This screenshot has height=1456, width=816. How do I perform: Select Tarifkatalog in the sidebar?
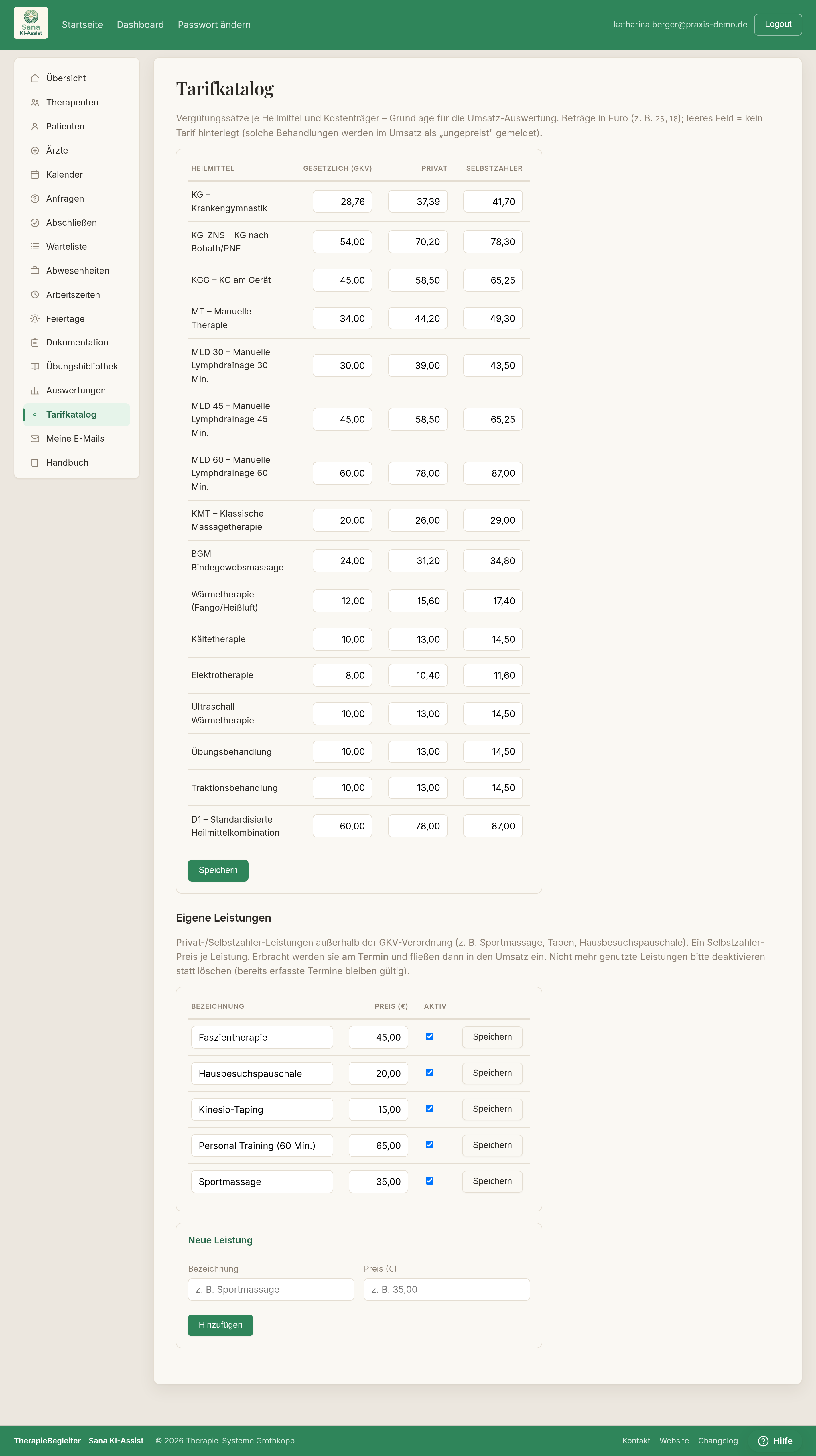(x=76, y=414)
